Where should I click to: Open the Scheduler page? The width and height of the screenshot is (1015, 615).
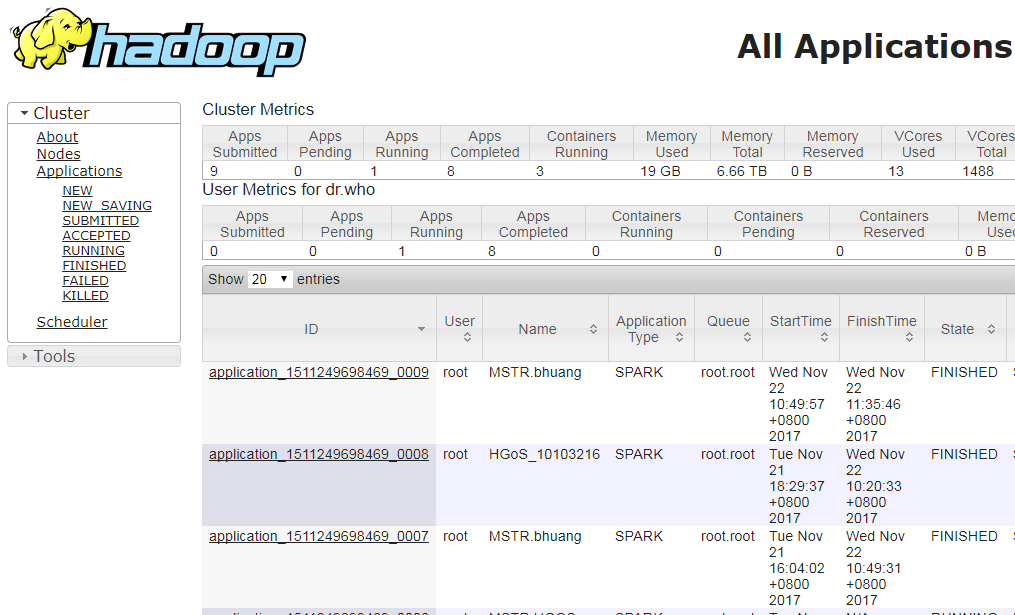point(72,322)
